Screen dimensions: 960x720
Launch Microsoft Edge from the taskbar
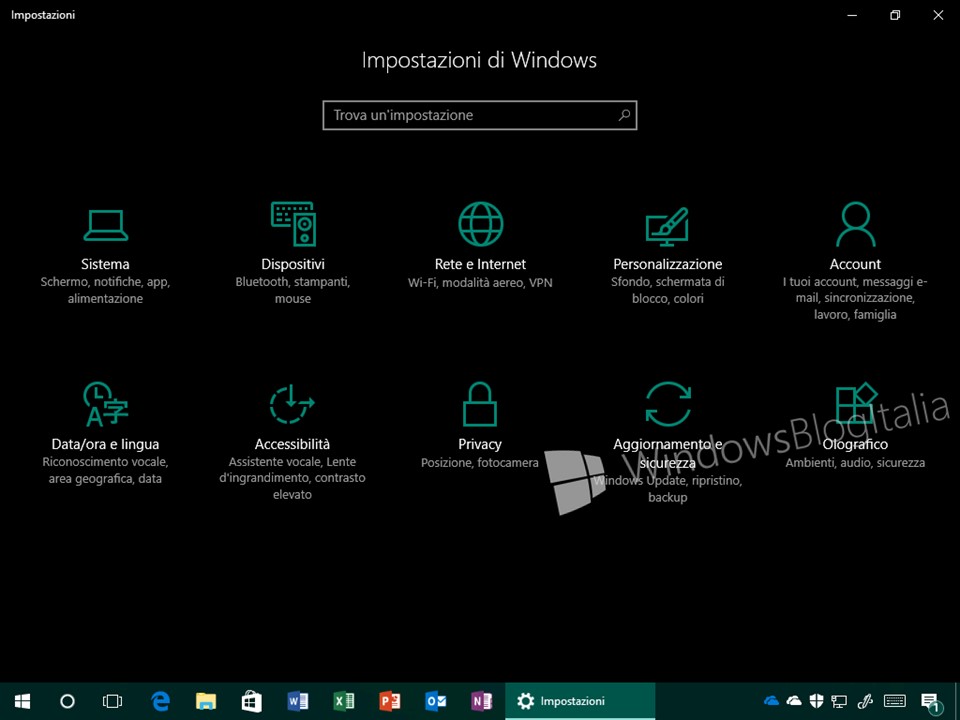pyautogui.click(x=160, y=701)
